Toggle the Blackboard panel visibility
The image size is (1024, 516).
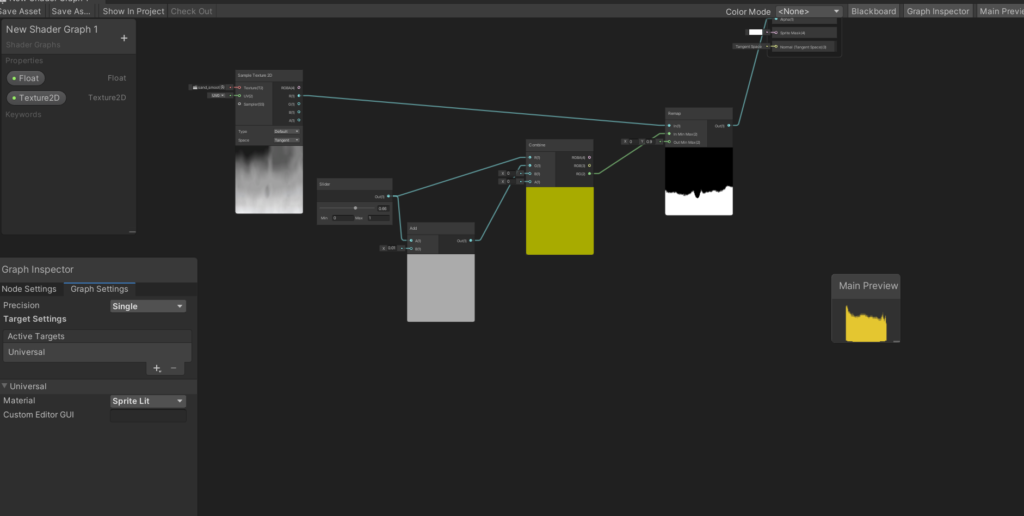[873, 11]
